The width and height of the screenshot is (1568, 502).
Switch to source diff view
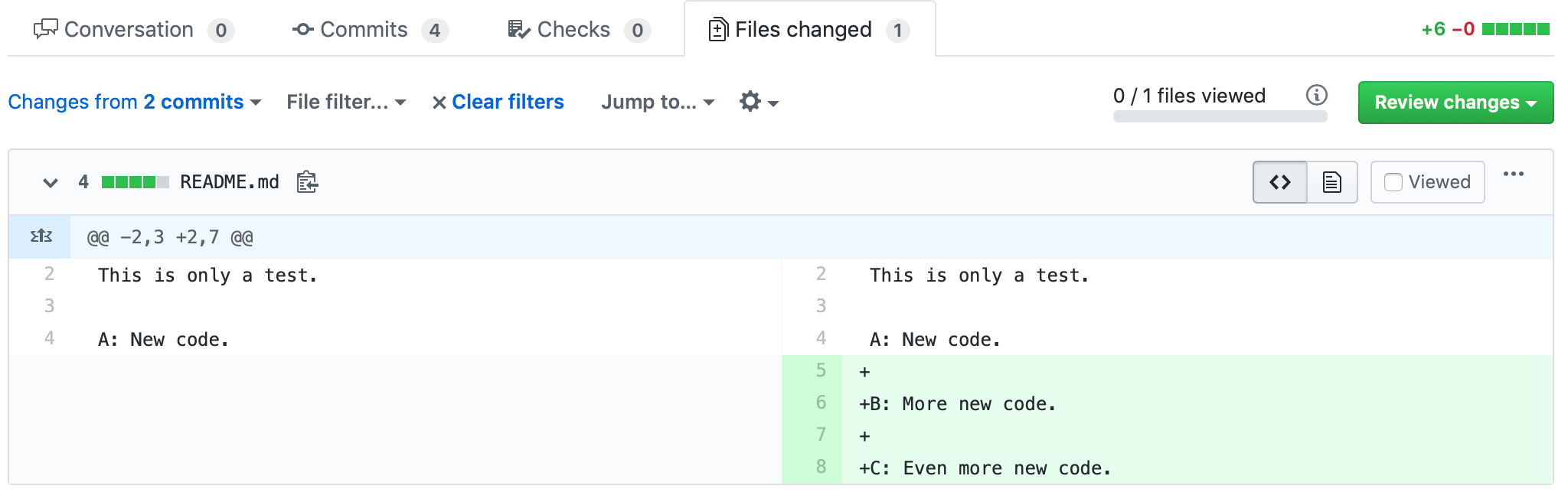(x=1279, y=182)
